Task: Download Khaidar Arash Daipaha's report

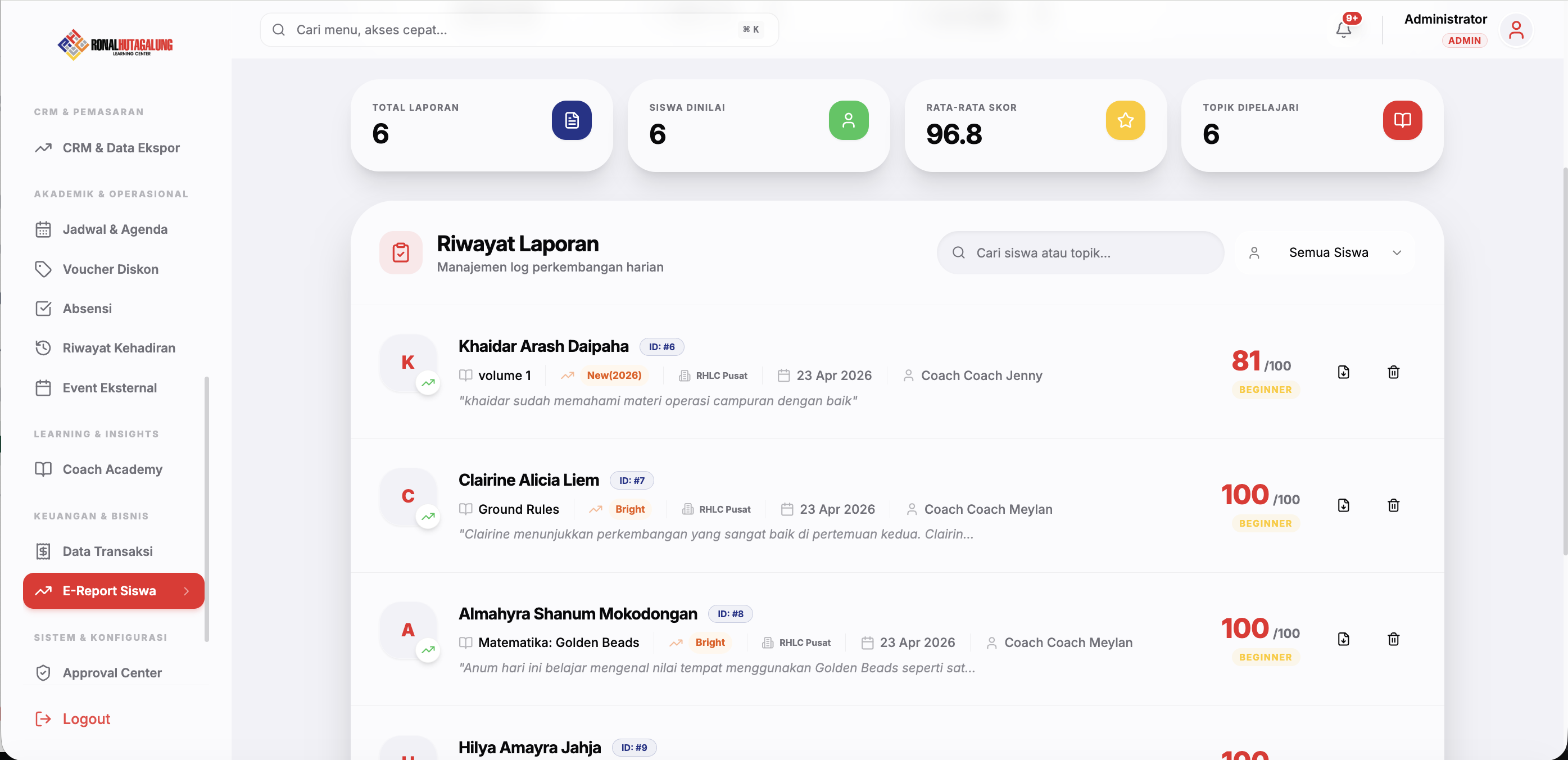Action: pyautogui.click(x=1343, y=372)
